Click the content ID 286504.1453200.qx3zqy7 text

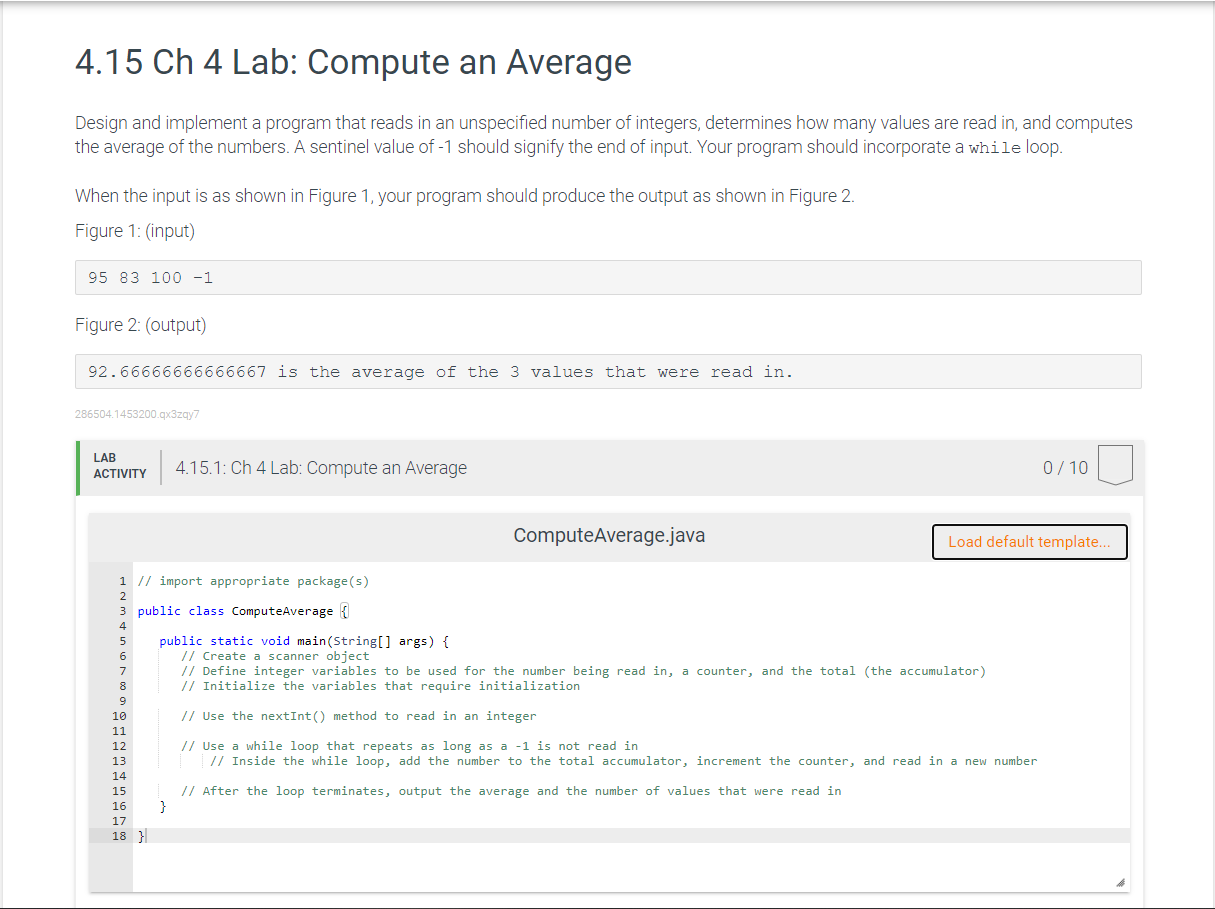137,414
